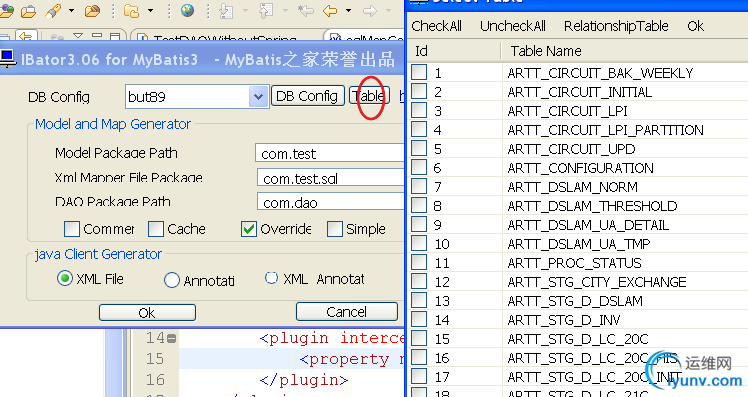This screenshot has height=397, width=748.
Task: Open the Forward history dropdown arrow
Action: coord(388,10)
